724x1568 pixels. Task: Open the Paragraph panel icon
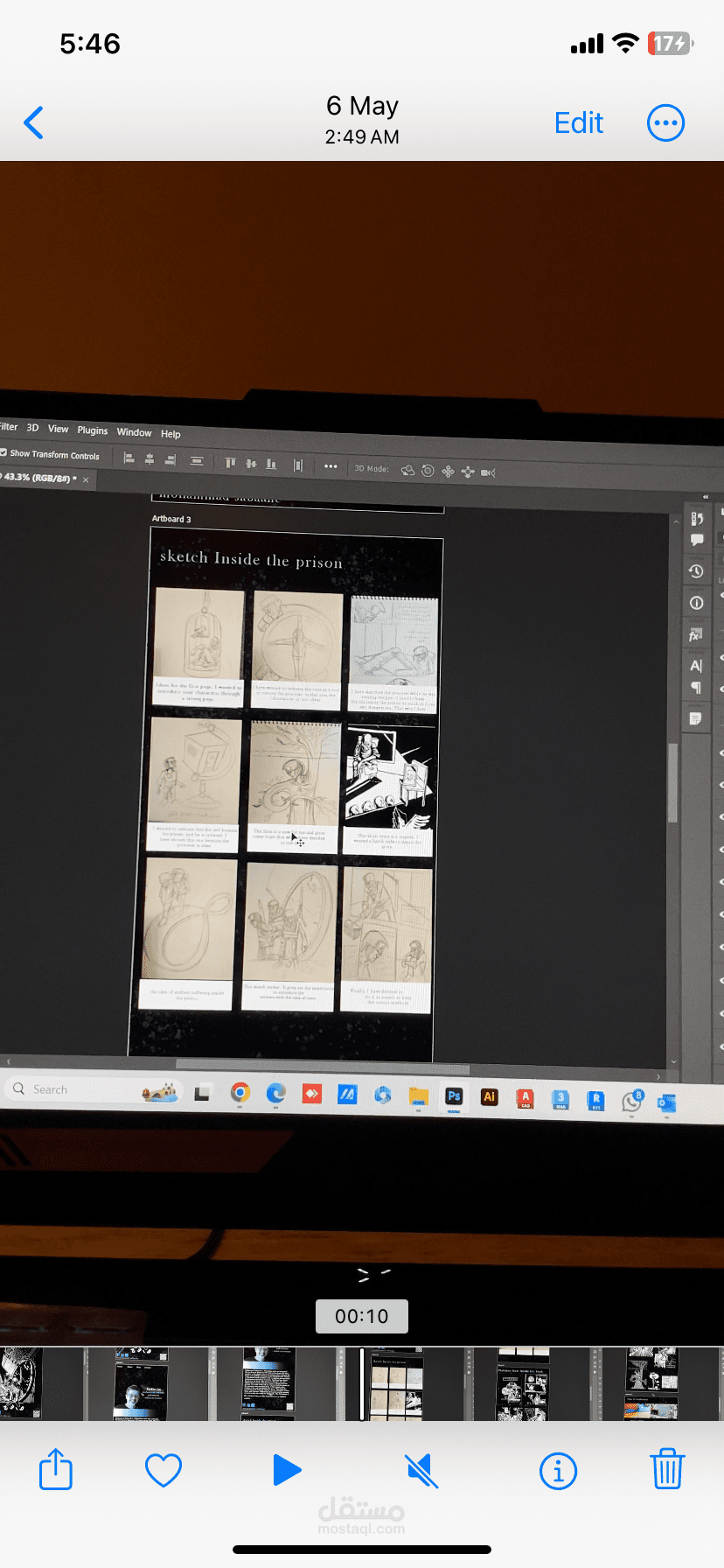(x=696, y=688)
